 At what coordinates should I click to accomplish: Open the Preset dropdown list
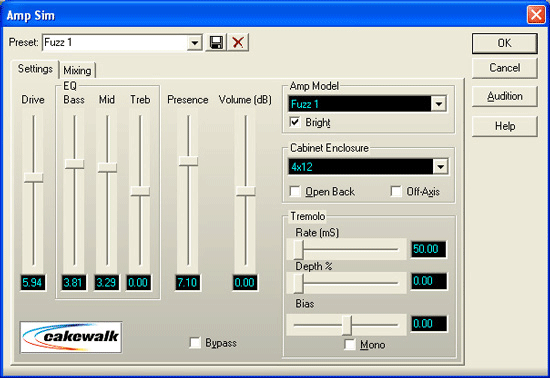coord(194,43)
